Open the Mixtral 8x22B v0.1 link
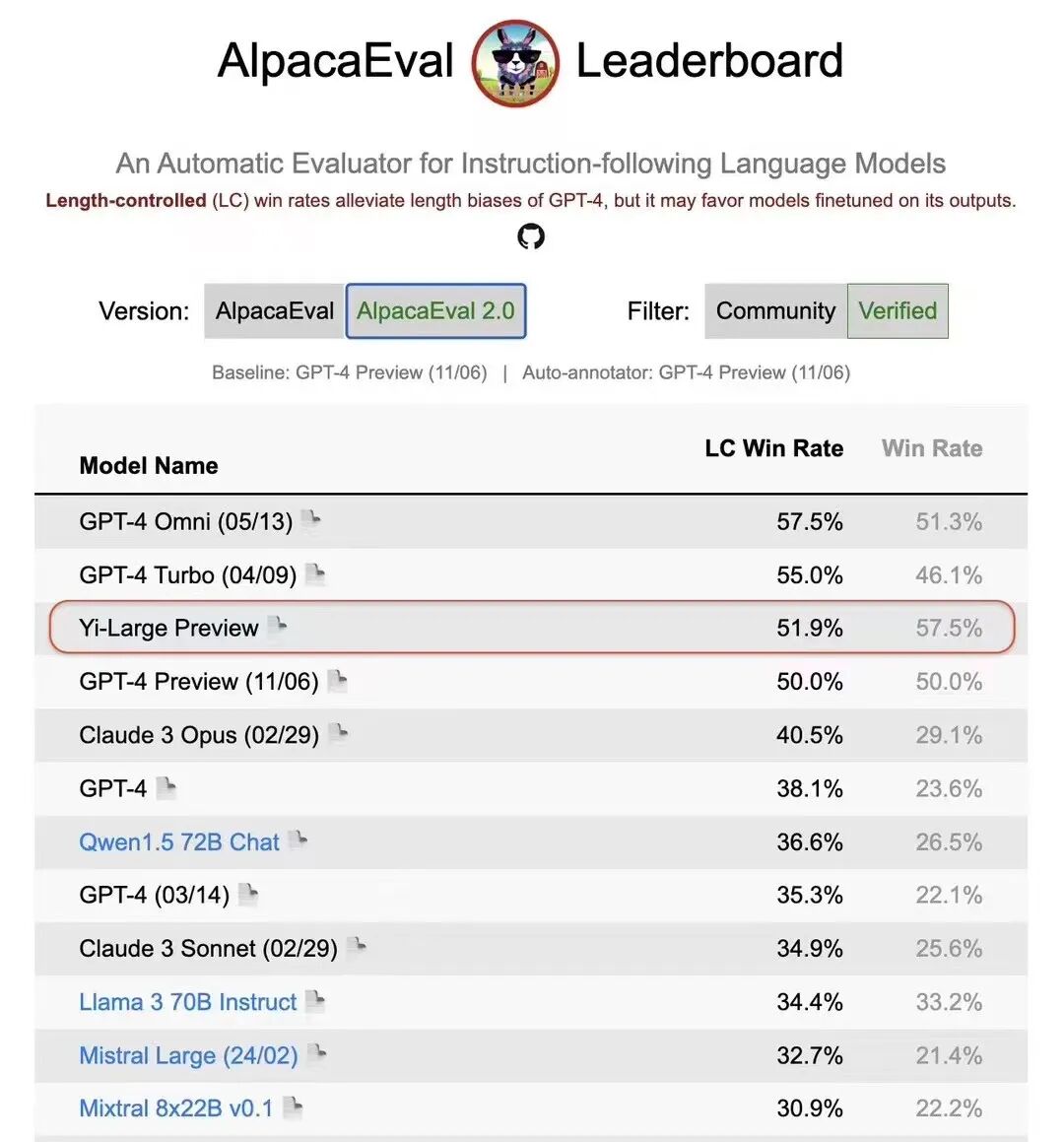1064x1142 pixels. 175,1108
